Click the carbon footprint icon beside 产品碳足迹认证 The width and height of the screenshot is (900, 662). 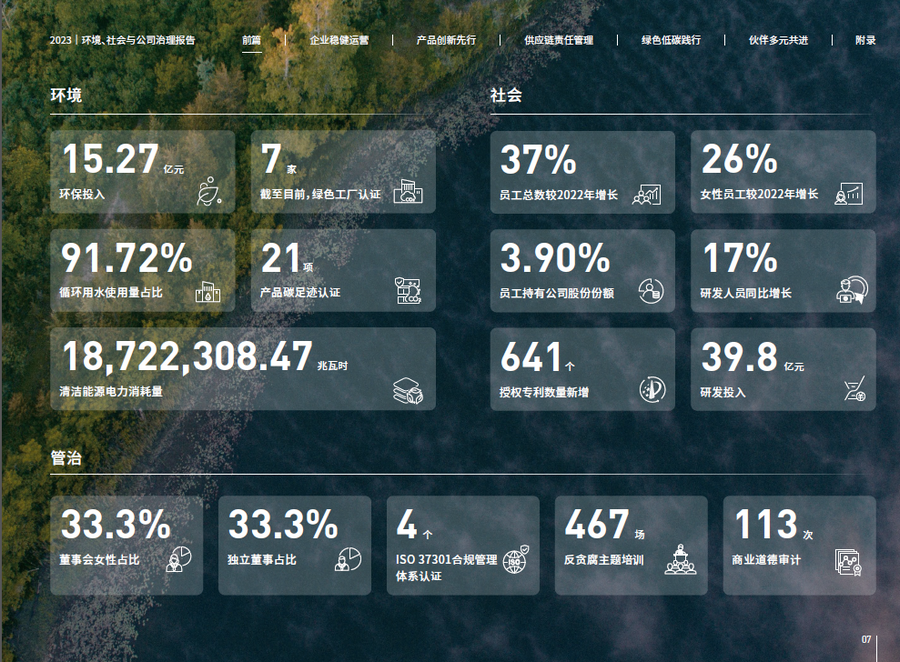tap(408, 291)
